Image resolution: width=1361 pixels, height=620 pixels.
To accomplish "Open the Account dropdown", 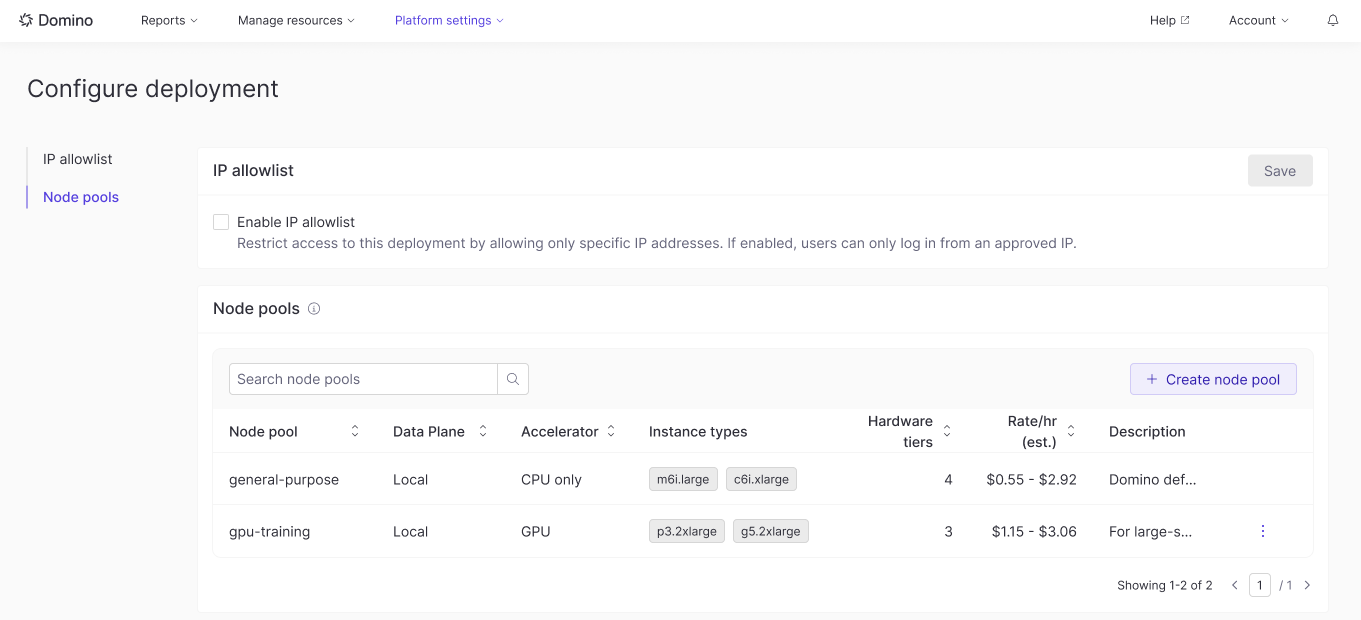I will tap(1258, 20).
